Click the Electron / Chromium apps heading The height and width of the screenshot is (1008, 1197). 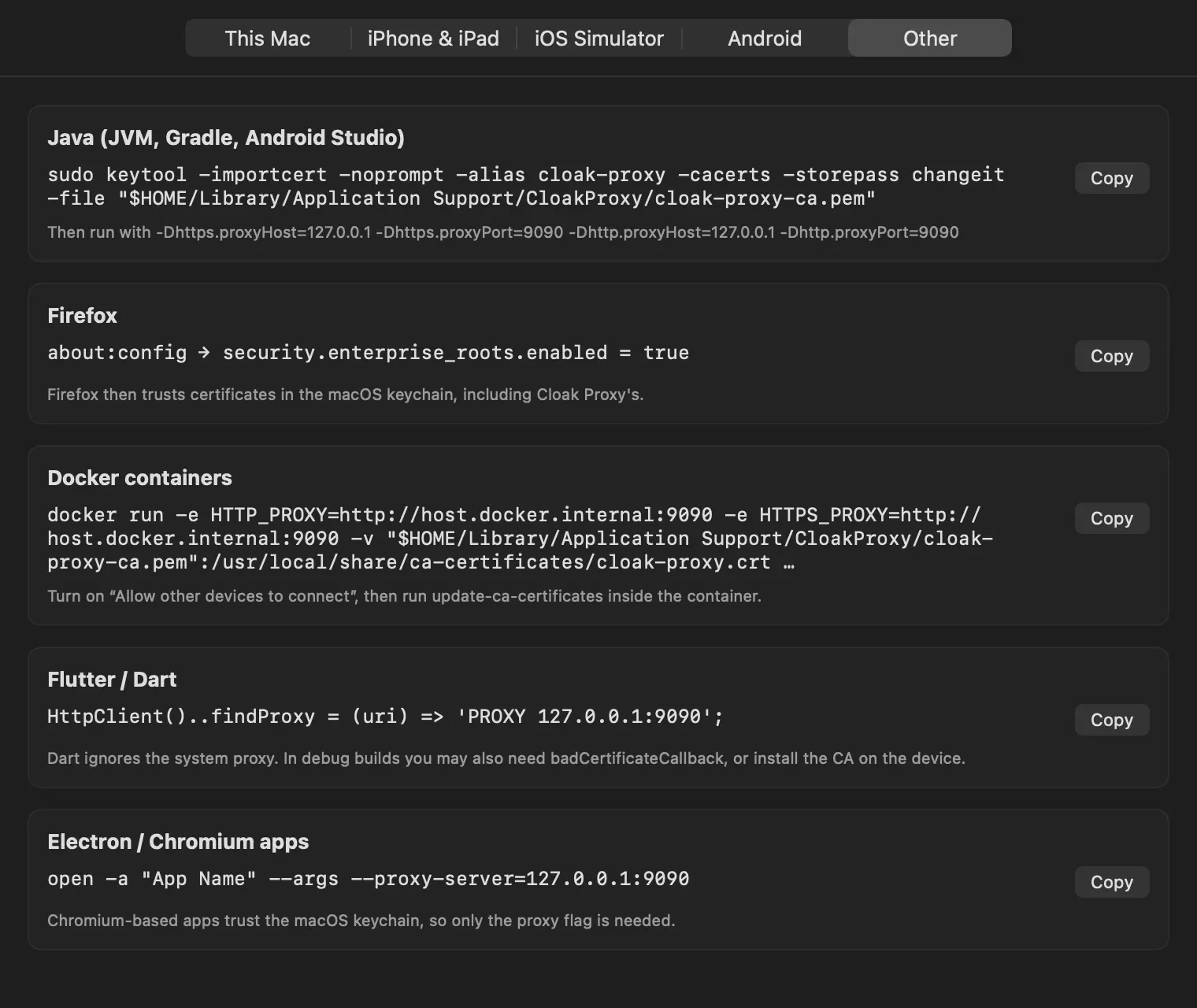coord(178,842)
